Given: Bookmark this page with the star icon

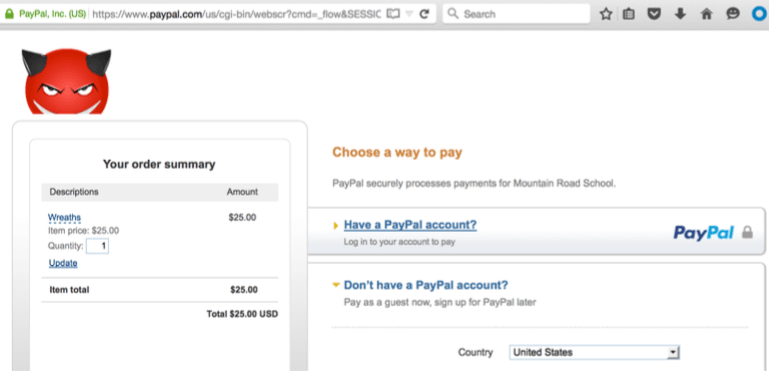Looking at the screenshot, I should 606,14.
